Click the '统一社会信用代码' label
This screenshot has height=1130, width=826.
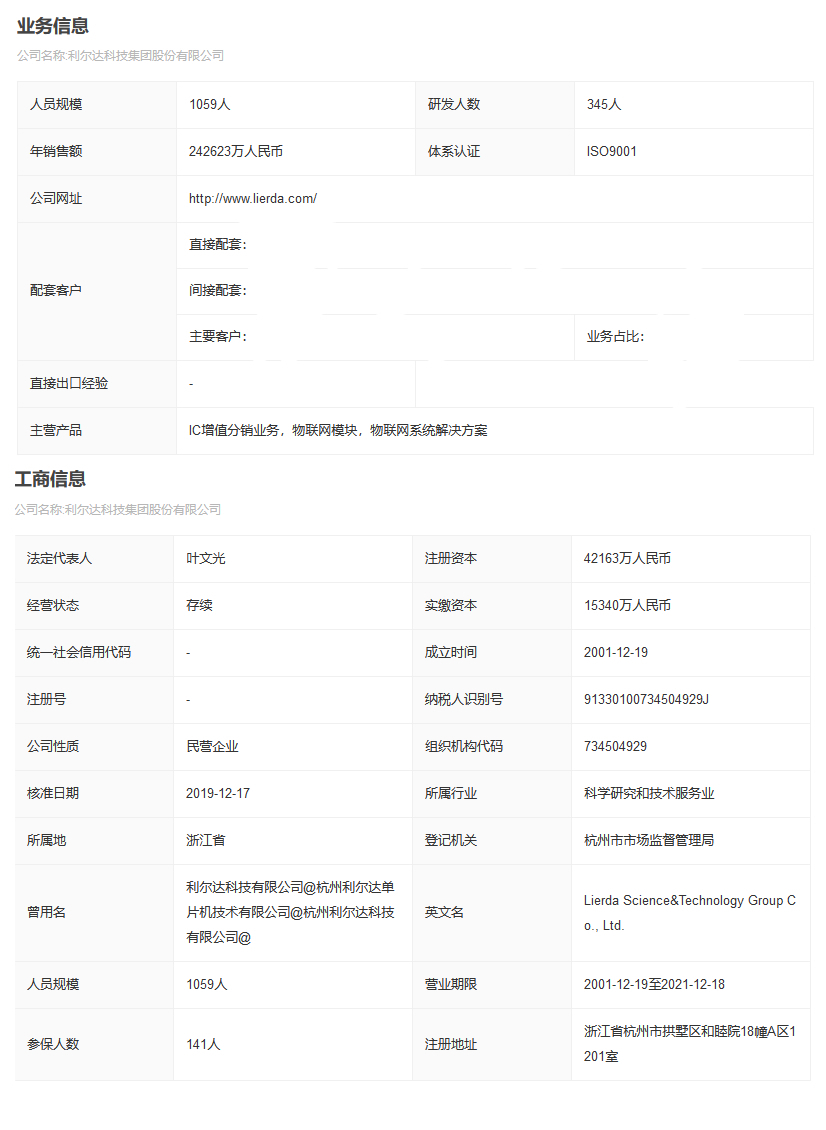[x=79, y=652]
